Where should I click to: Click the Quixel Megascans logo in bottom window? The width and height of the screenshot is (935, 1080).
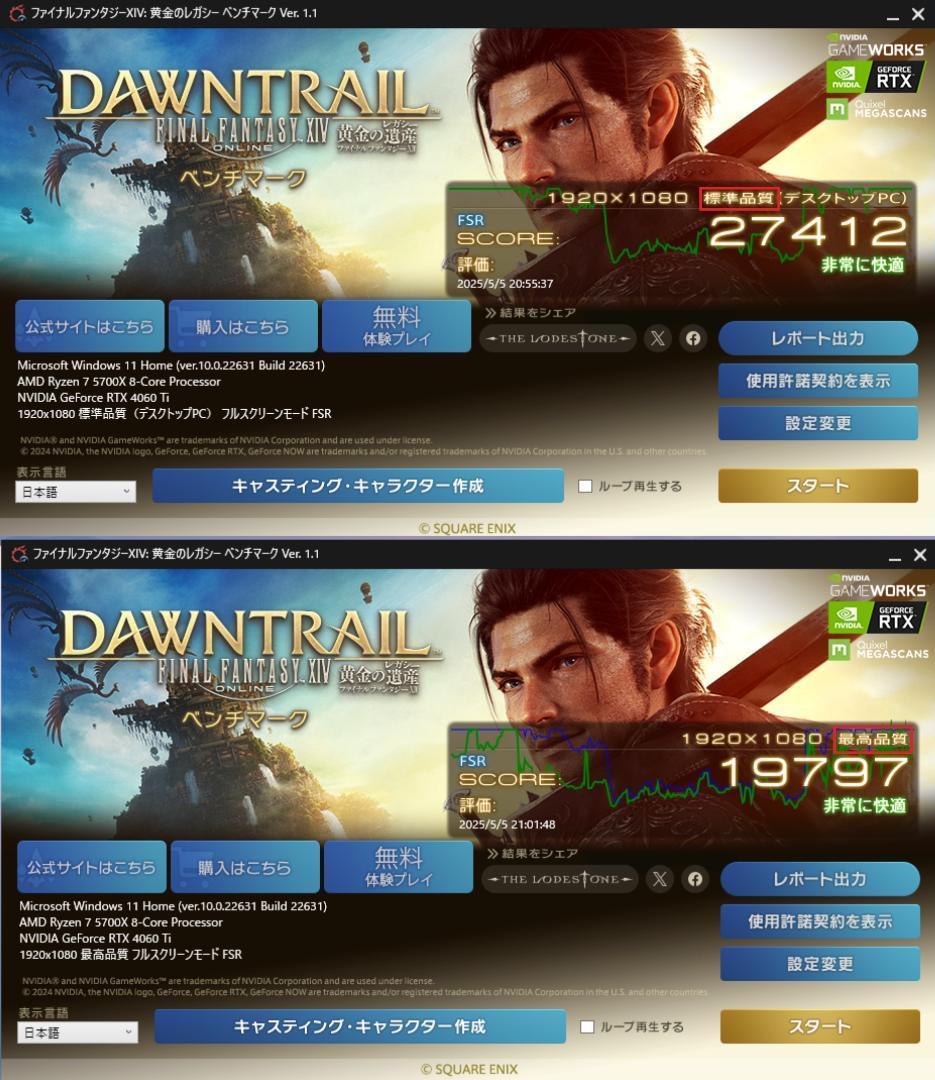tap(878, 650)
